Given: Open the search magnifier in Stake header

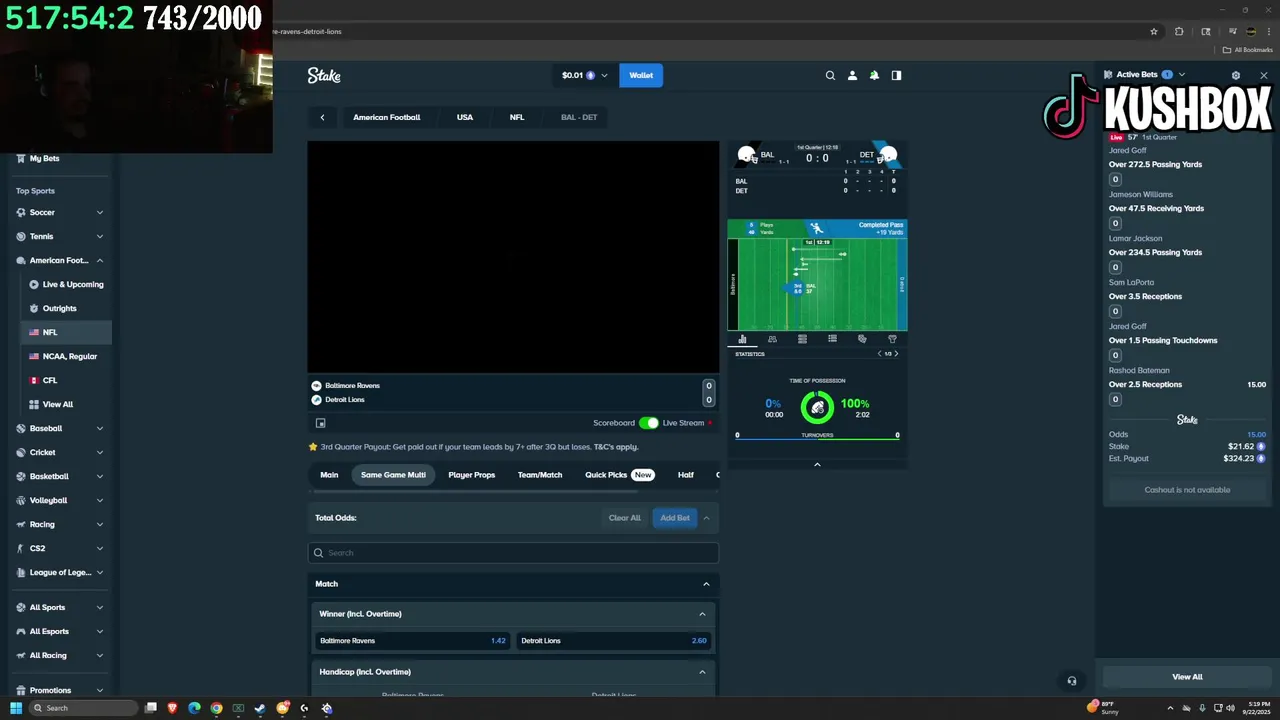Looking at the screenshot, I should click(830, 75).
